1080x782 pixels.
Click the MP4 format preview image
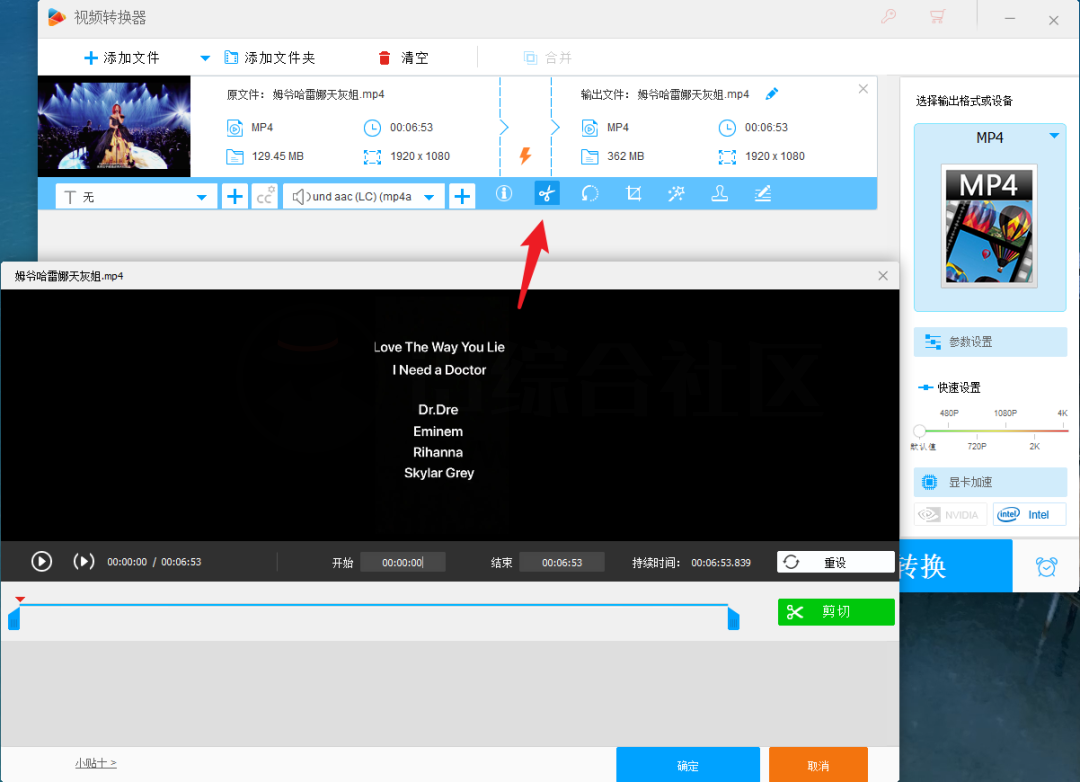tap(989, 226)
